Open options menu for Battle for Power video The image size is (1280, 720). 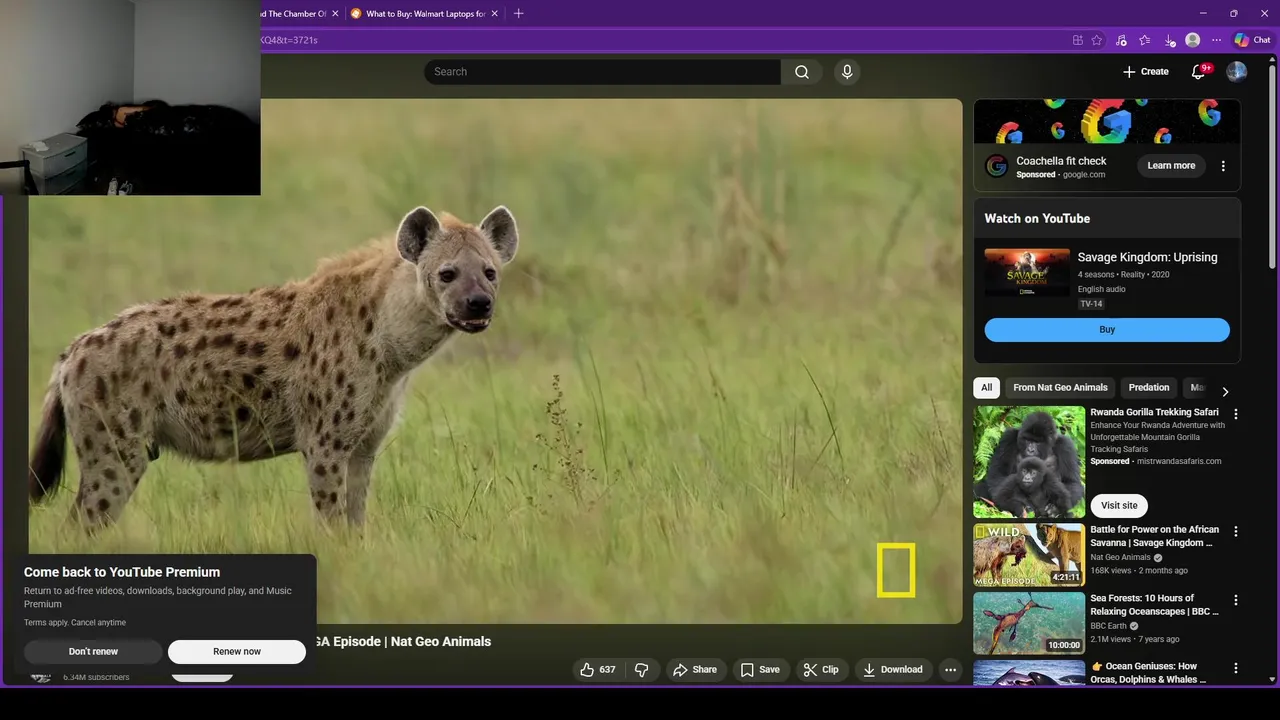pos(1236,532)
